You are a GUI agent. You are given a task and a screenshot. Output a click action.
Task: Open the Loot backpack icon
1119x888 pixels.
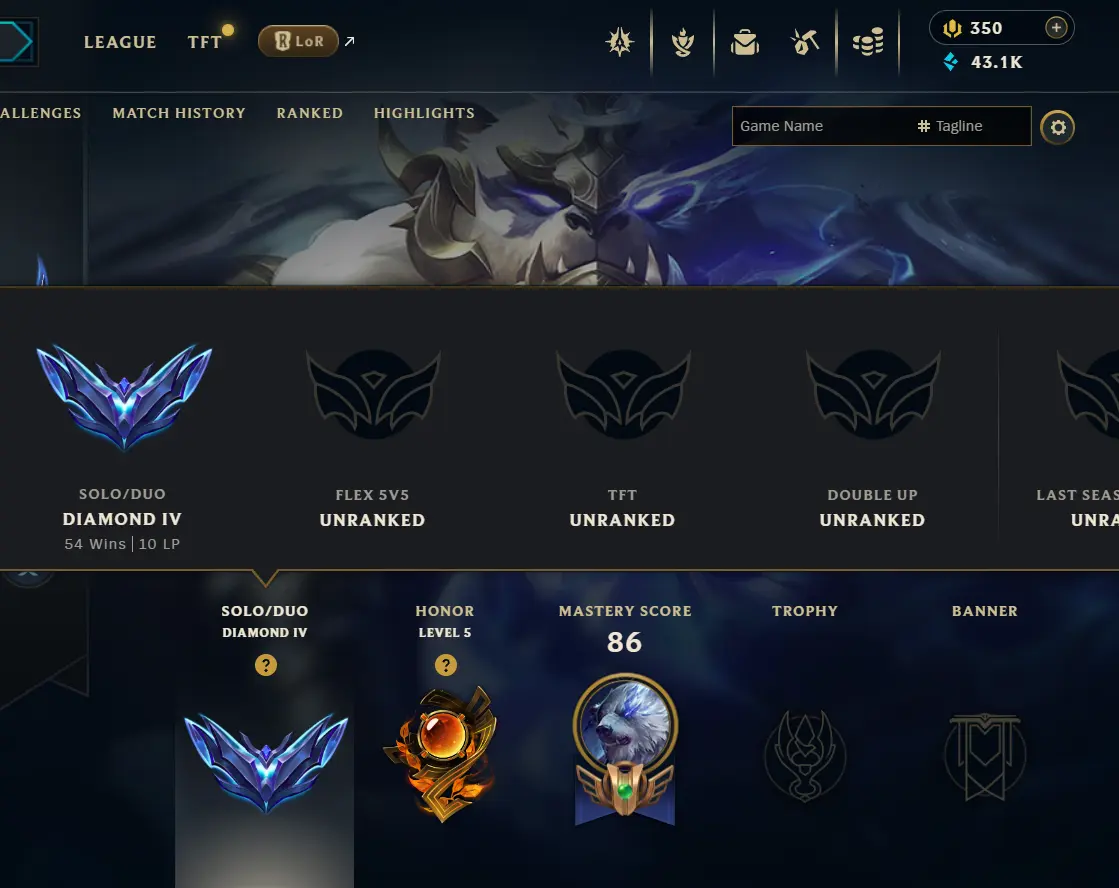pyautogui.click(x=744, y=42)
